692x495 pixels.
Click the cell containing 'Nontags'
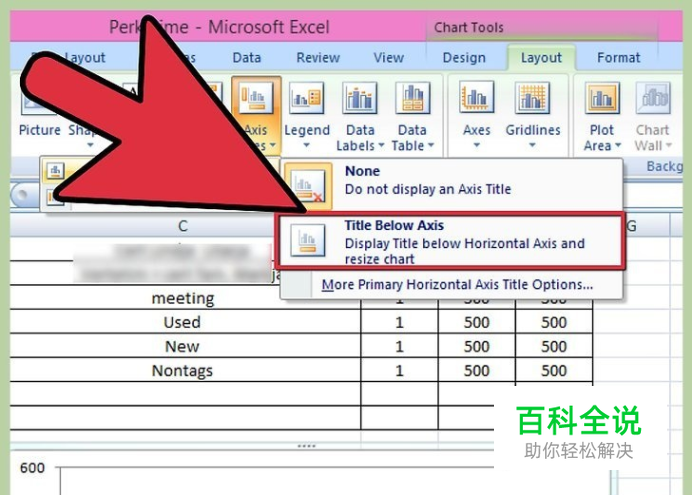click(x=183, y=371)
